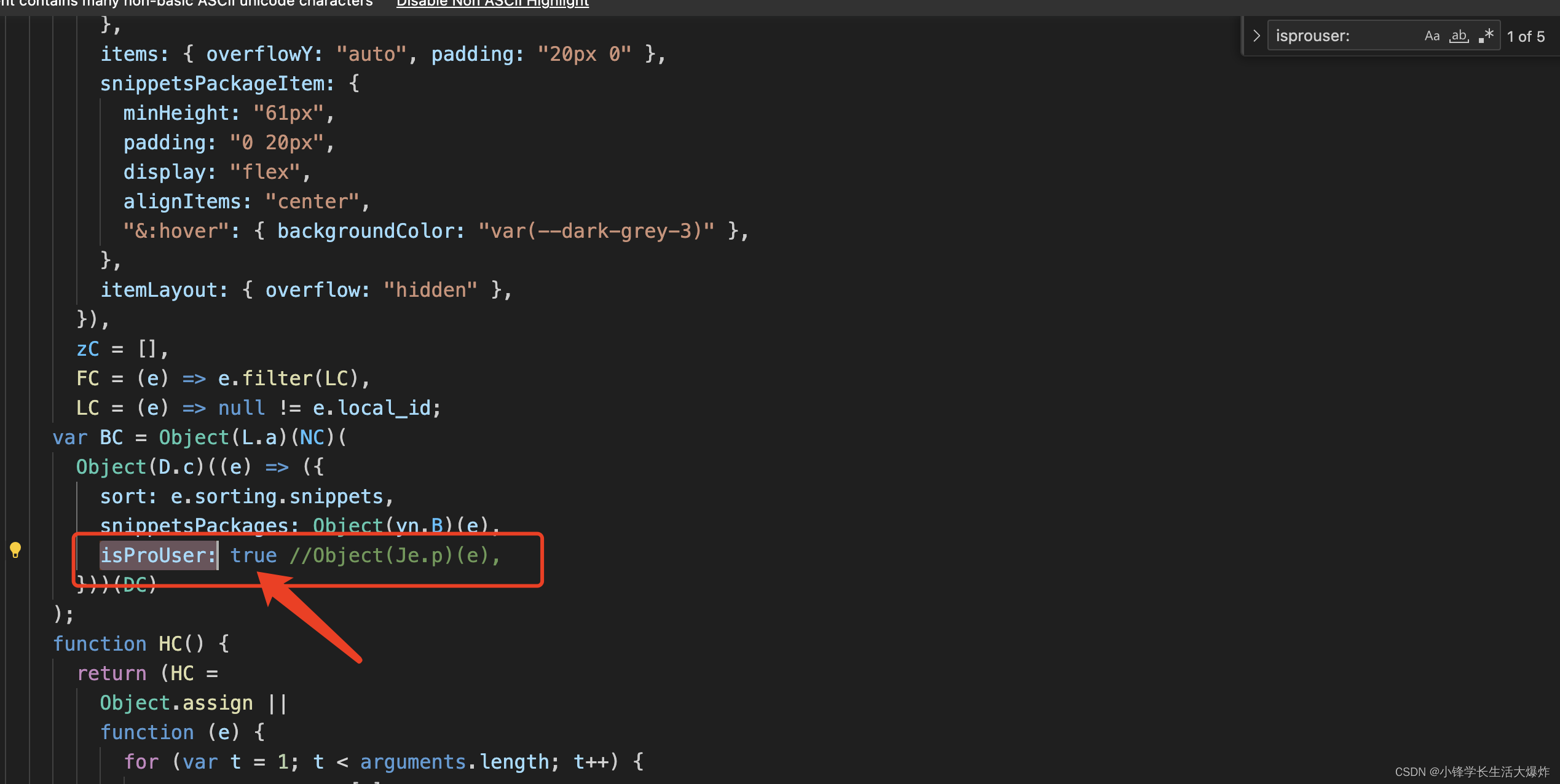This screenshot has width=1560, height=784.
Task: Click the yellow lightbulb code action icon
Action: [x=15, y=549]
